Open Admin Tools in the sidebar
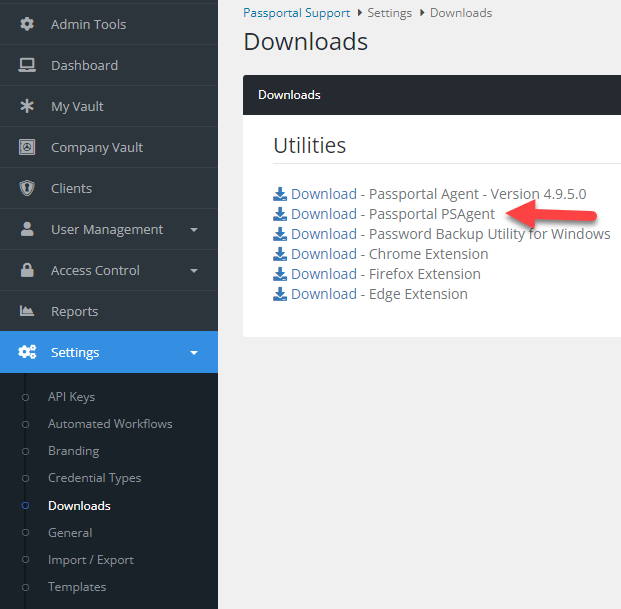The width and height of the screenshot is (621, 609). (x=109, y=24)
